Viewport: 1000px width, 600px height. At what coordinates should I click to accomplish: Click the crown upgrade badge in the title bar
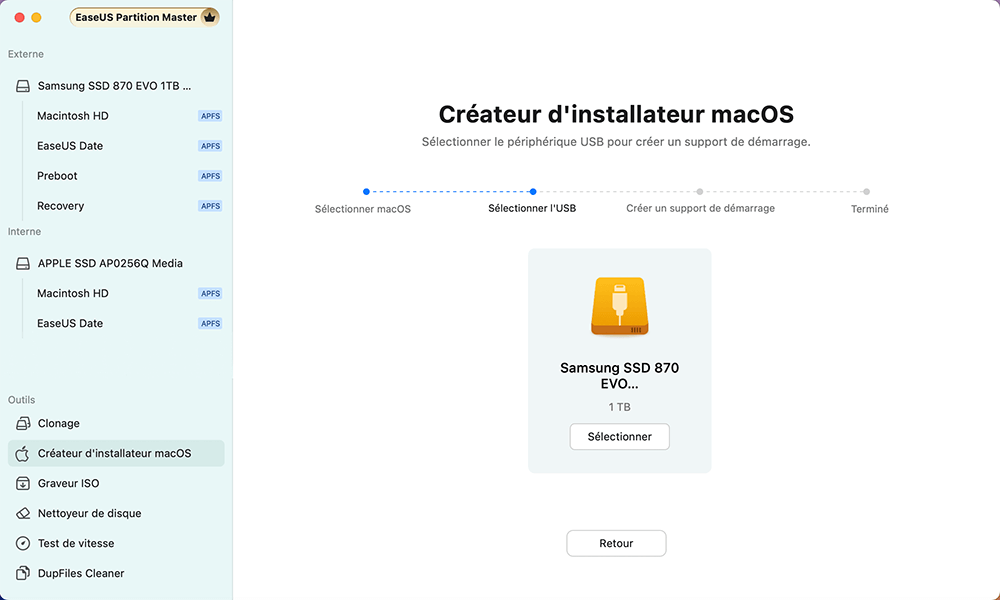(x=208, y=16)
